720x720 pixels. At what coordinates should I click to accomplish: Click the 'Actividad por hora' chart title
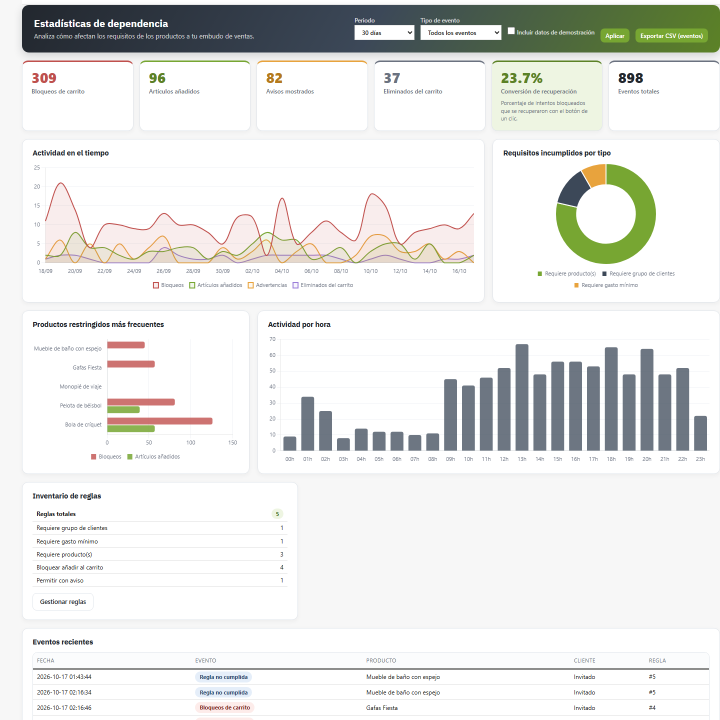(299, 324)
